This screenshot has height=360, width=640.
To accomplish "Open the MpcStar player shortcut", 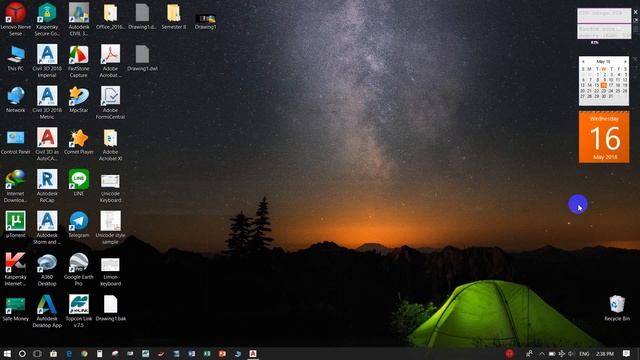I will point(78,100).
